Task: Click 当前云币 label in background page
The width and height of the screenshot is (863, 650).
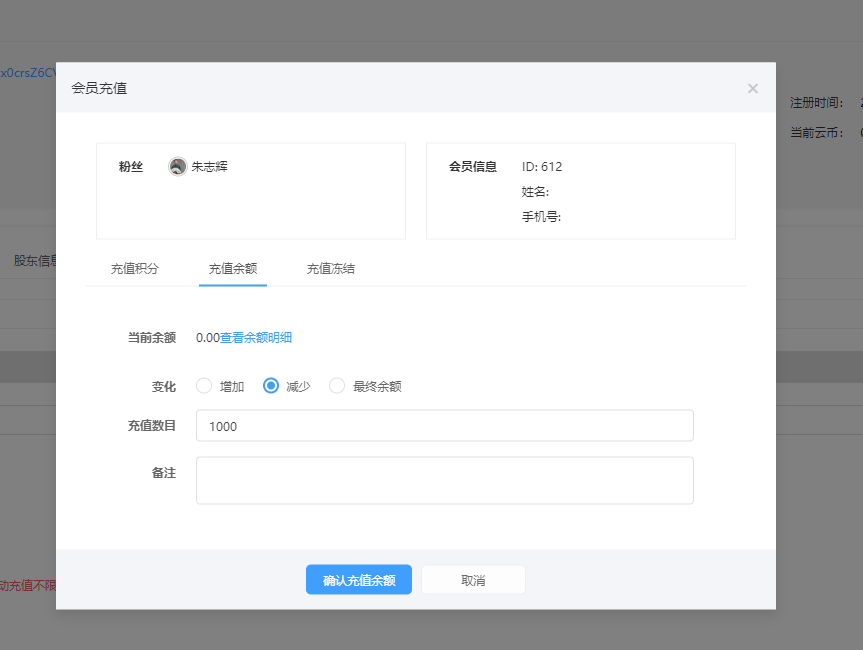Action: coord(817,133)
